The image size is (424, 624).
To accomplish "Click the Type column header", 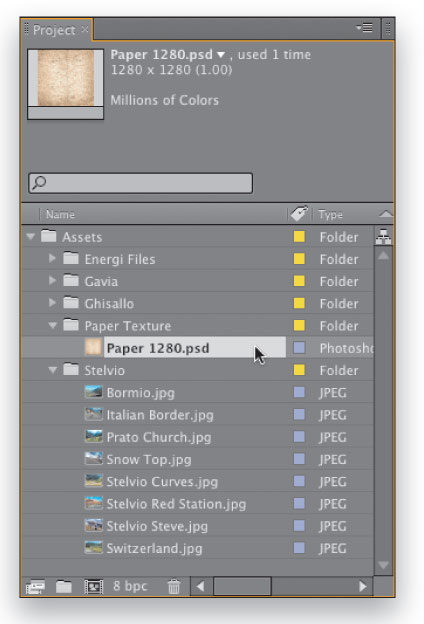I will (330, 214).
